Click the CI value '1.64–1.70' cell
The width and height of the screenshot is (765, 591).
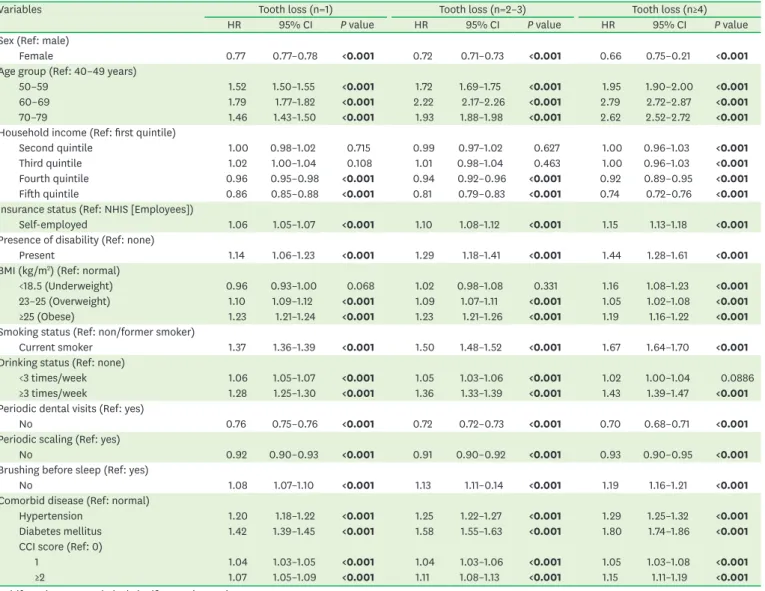click(667, 347)
